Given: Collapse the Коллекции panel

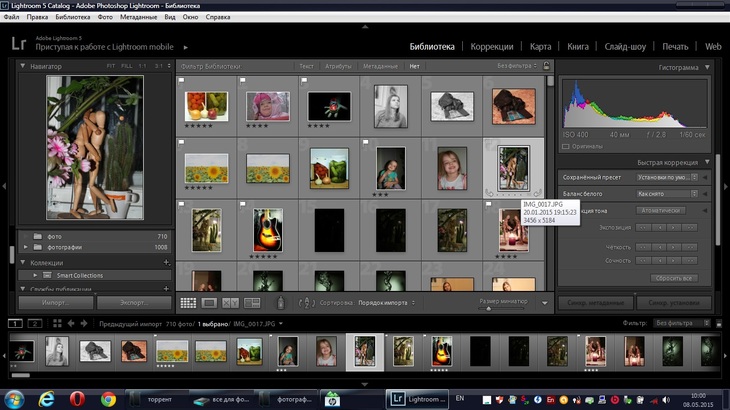Looking at the screenshot, I should pyautogui.click(x=22, y=262).
